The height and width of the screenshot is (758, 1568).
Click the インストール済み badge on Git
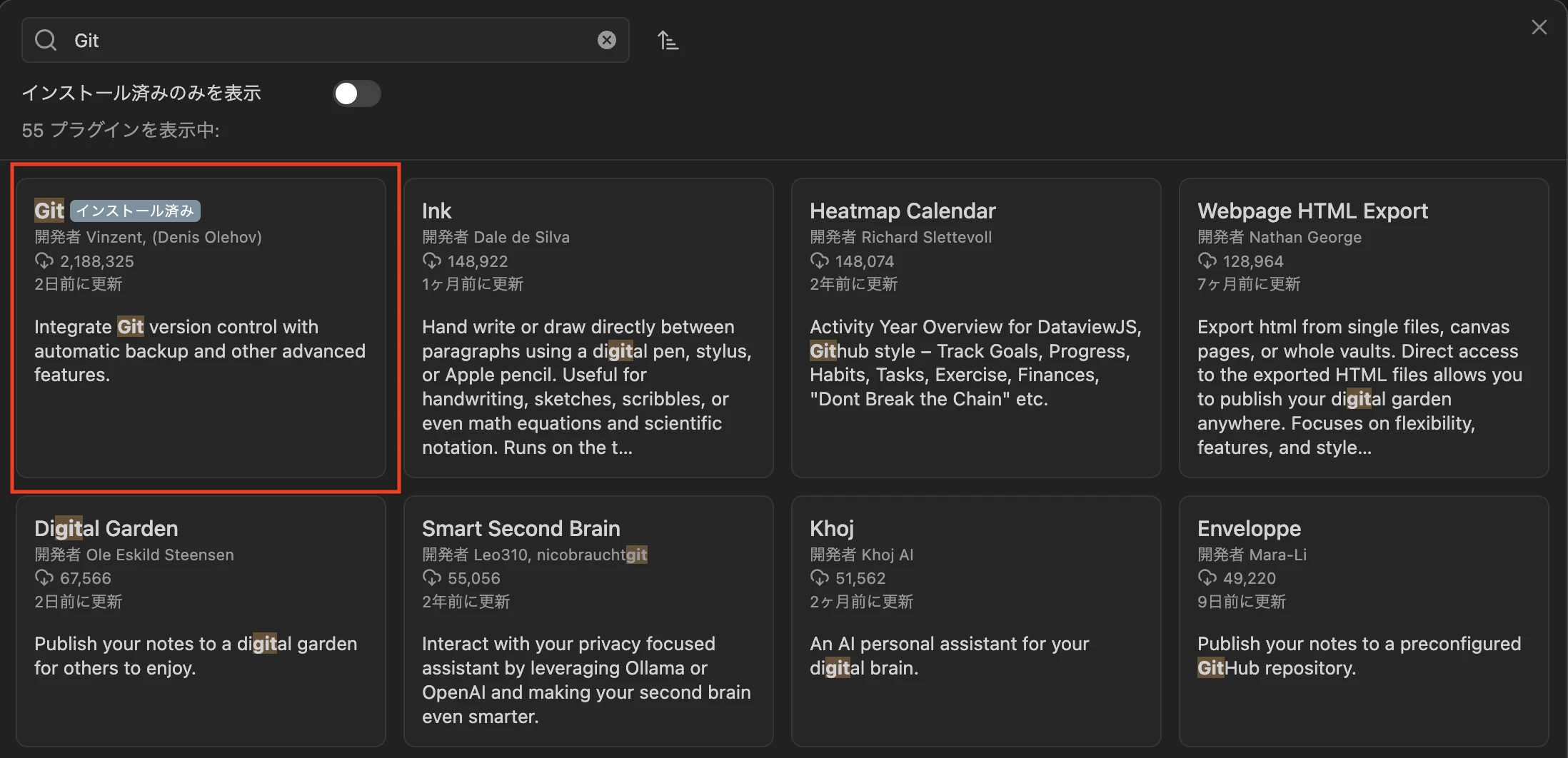coord(135,211)
